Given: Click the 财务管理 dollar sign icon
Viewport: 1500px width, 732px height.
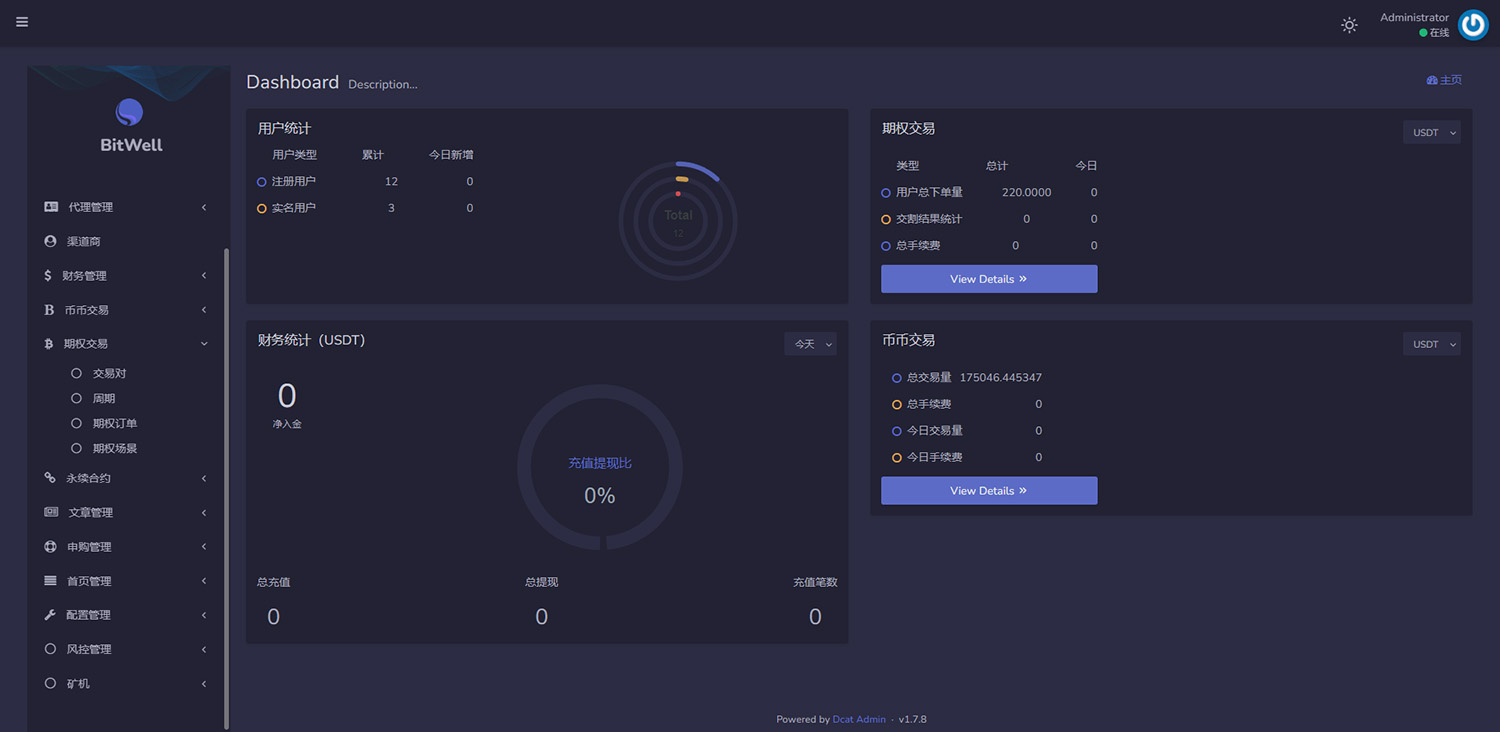Looking at the screenshot, I should coord(48,275).
